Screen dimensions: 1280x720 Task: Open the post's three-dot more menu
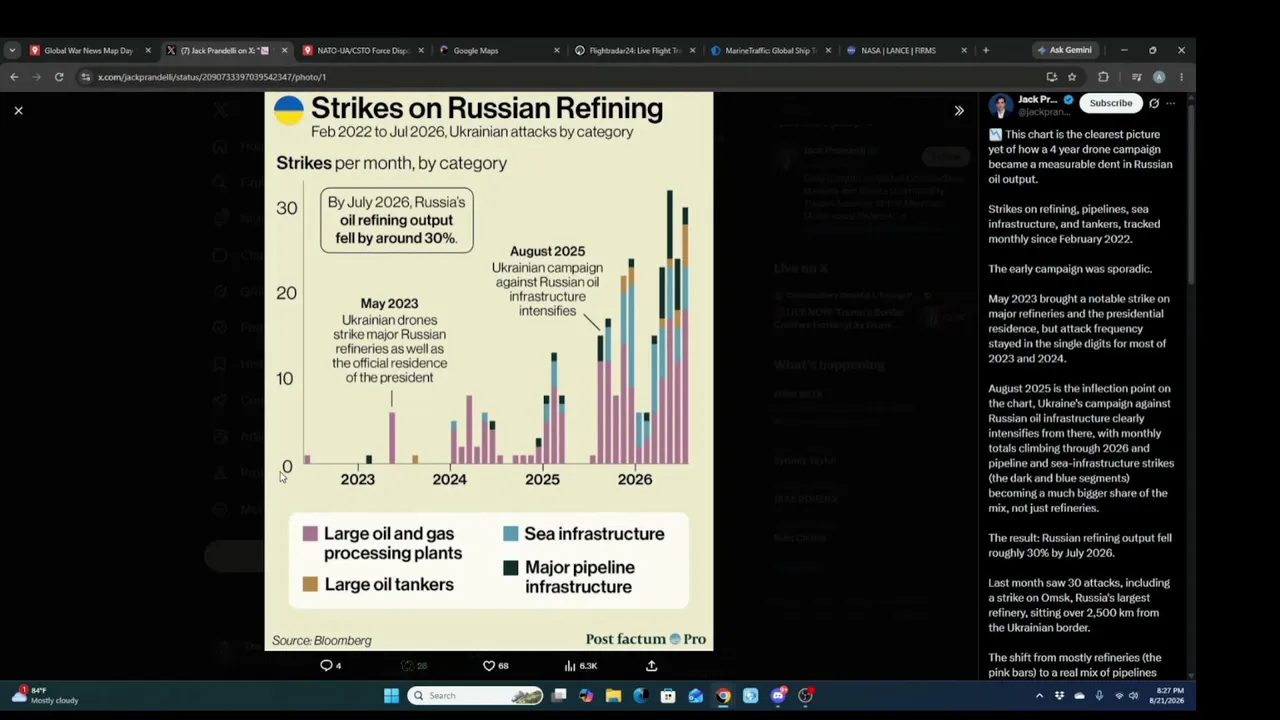tap(1171, 103)
